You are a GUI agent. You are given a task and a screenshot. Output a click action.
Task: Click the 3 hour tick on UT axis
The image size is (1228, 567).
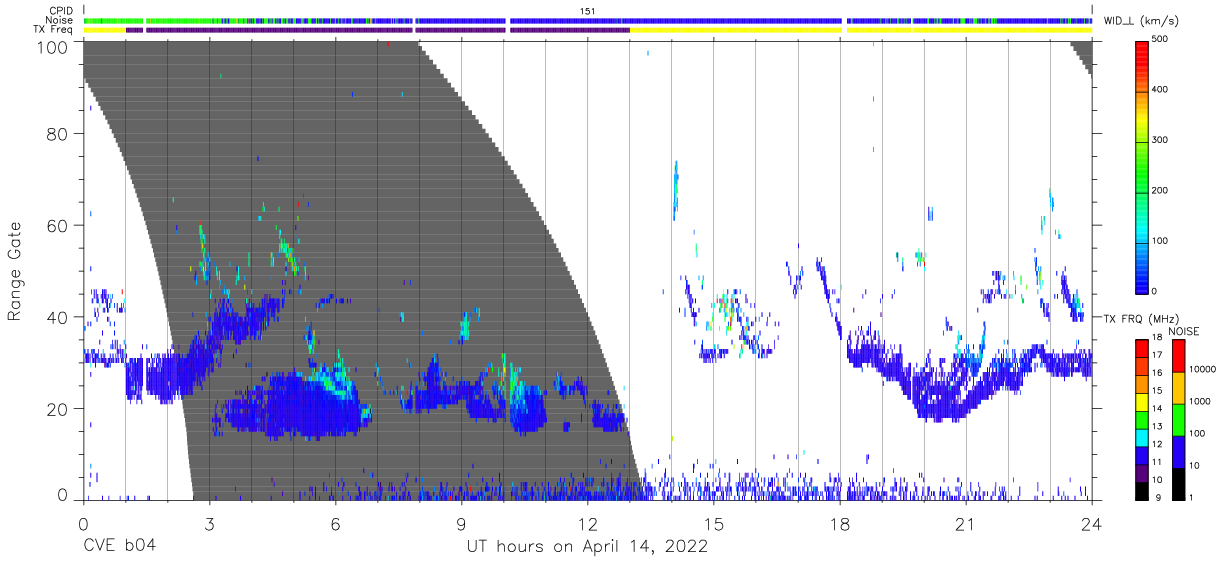pyautogui.click(x=209, y=523)
